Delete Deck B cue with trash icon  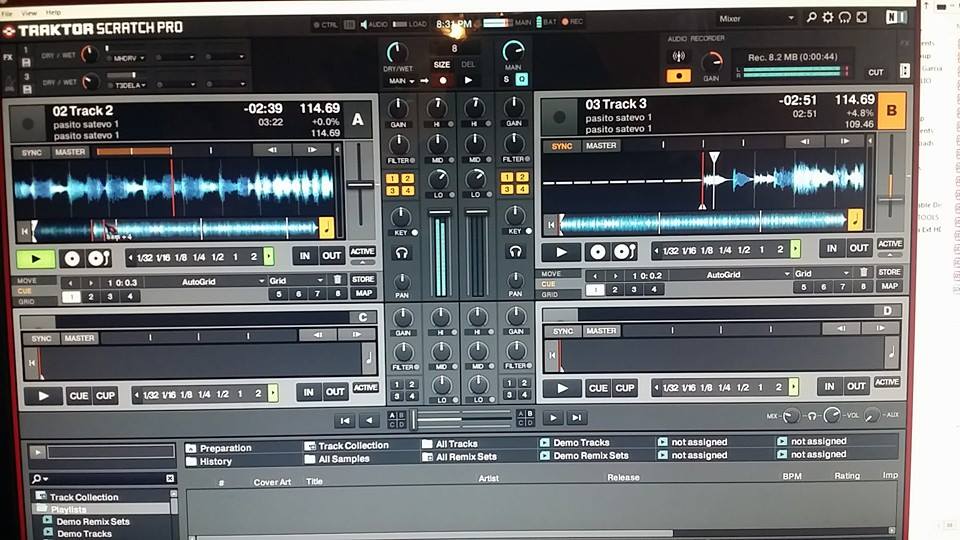click(x=863, y=272)
